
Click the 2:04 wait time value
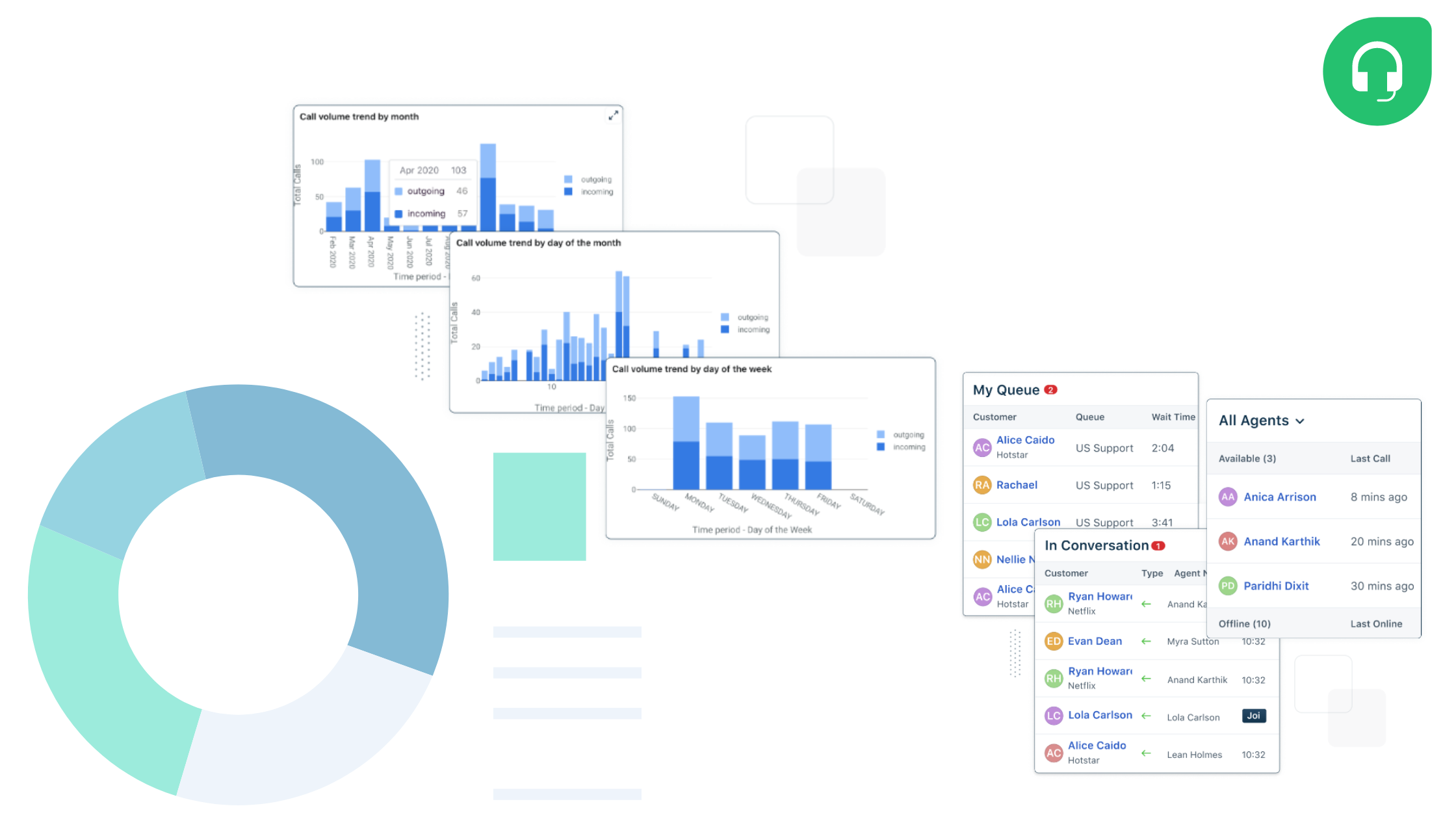click(x=1162, y=448)
